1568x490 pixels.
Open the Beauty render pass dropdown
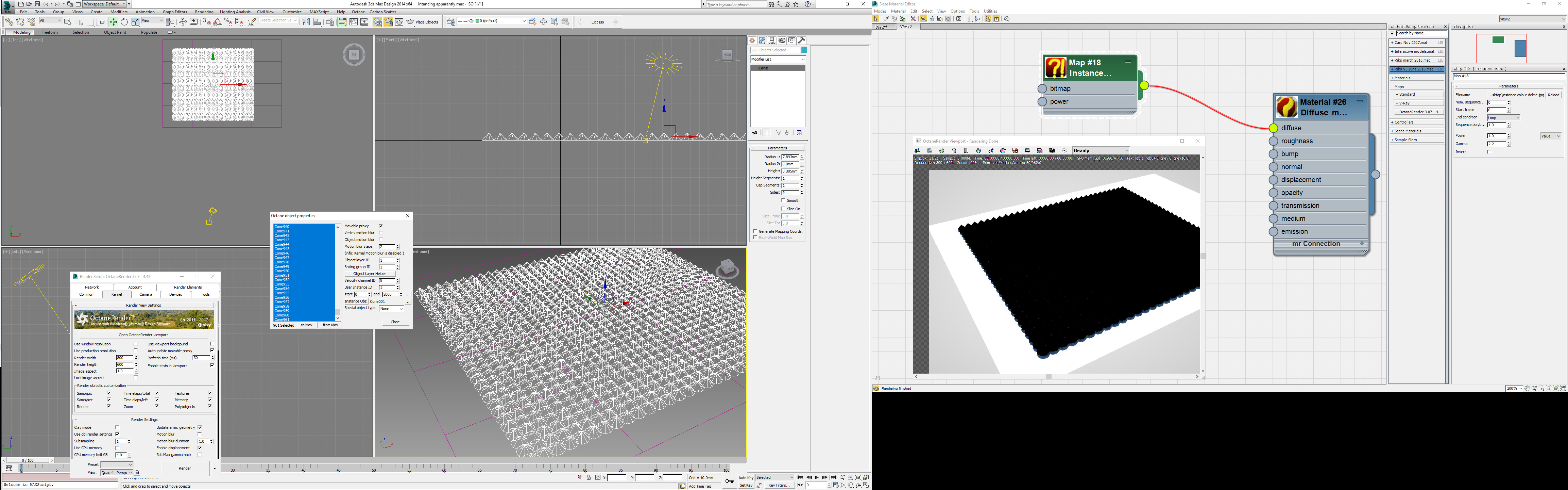(x=1101, y=150)
